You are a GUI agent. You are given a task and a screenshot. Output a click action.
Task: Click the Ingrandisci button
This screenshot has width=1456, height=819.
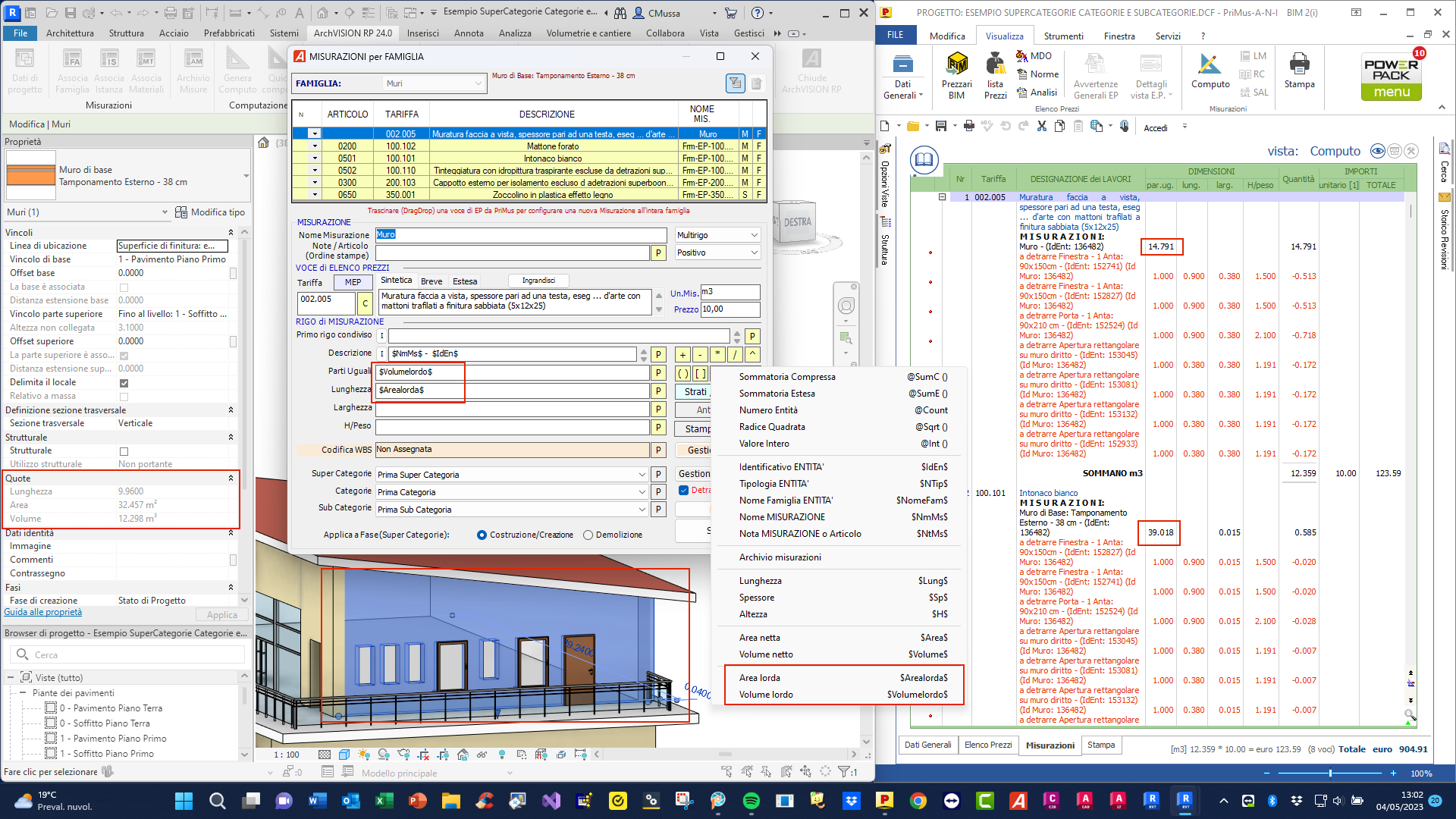click(538, 281)
